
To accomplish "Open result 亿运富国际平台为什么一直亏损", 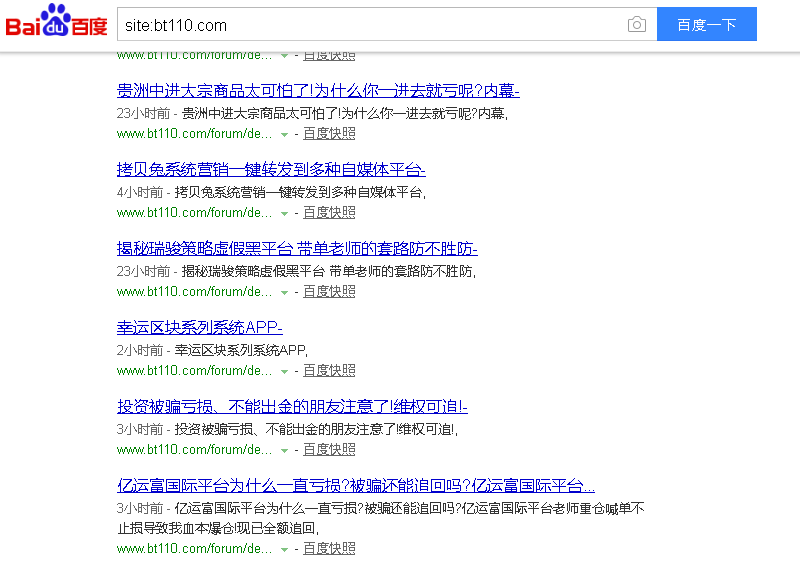I will [x=356, y=485].
